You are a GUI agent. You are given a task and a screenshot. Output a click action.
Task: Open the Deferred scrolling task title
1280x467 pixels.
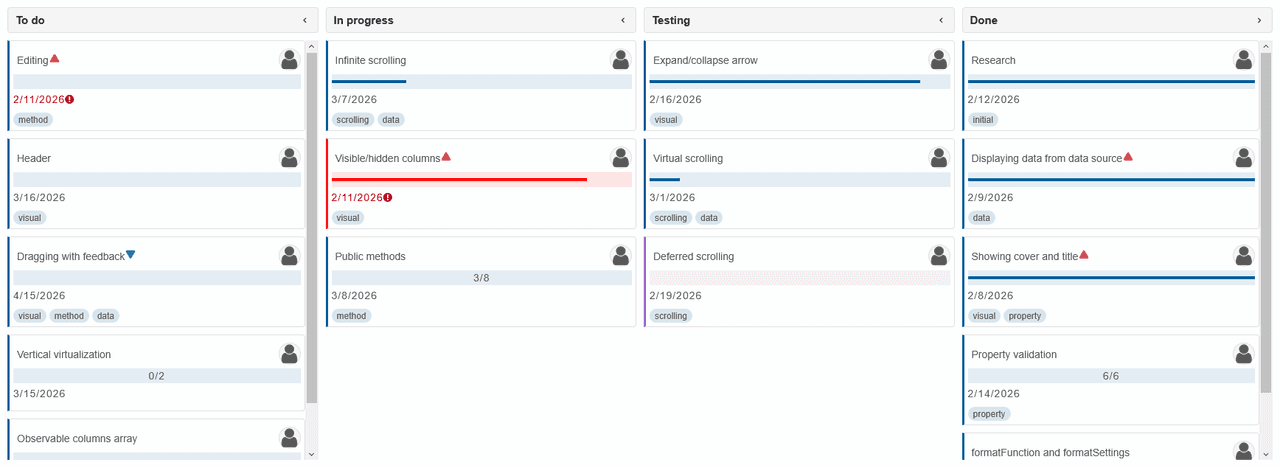(x=693, y=257)
